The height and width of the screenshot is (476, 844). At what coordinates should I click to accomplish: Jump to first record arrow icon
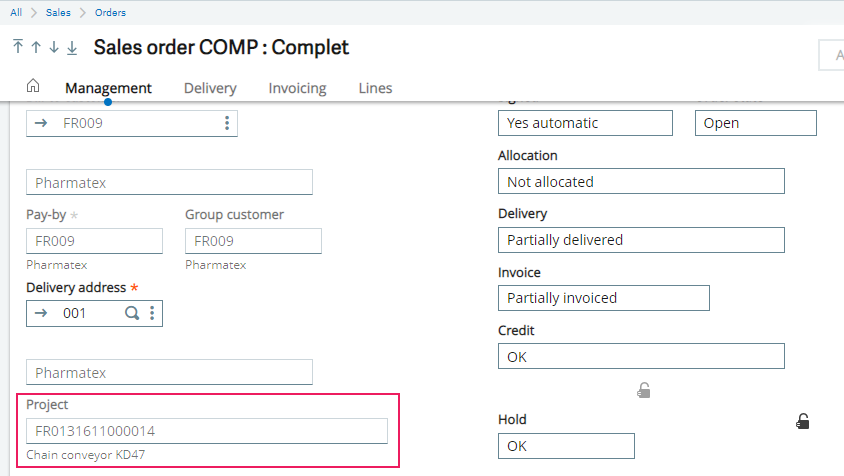(x=18, y=47)
